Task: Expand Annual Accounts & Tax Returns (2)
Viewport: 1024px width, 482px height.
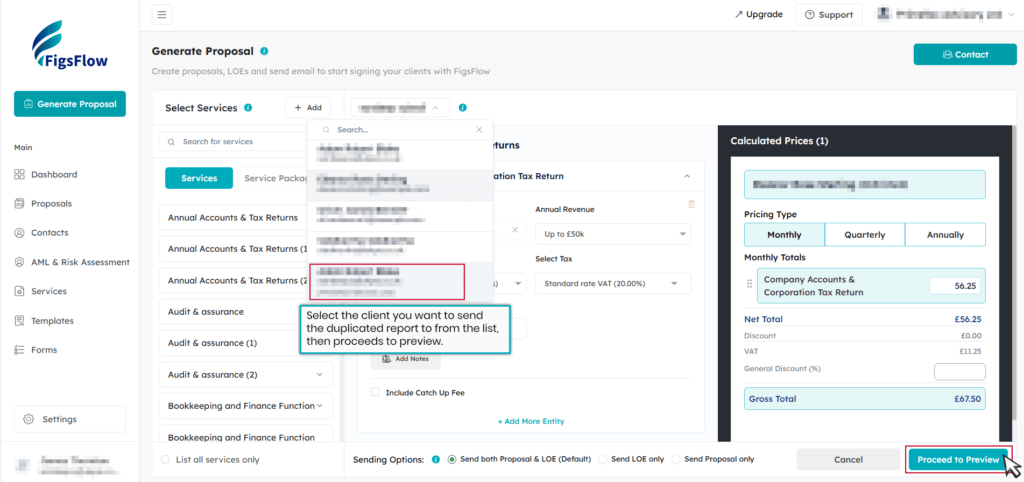Action: point(233,280)
